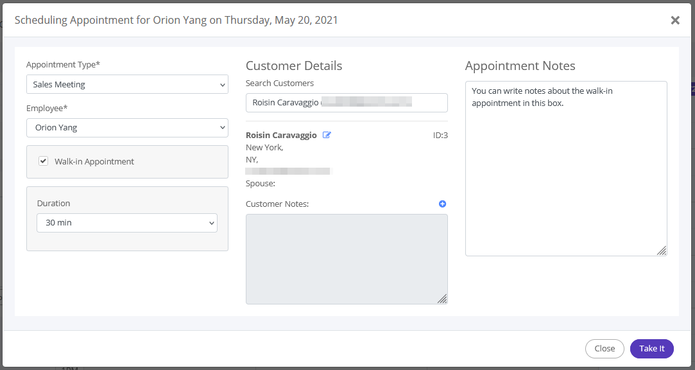This screenshot has height=370, width=695.
Task: Click inside the Appointment Notes text area
Action: pyautogui.click(x=566, y=168)
